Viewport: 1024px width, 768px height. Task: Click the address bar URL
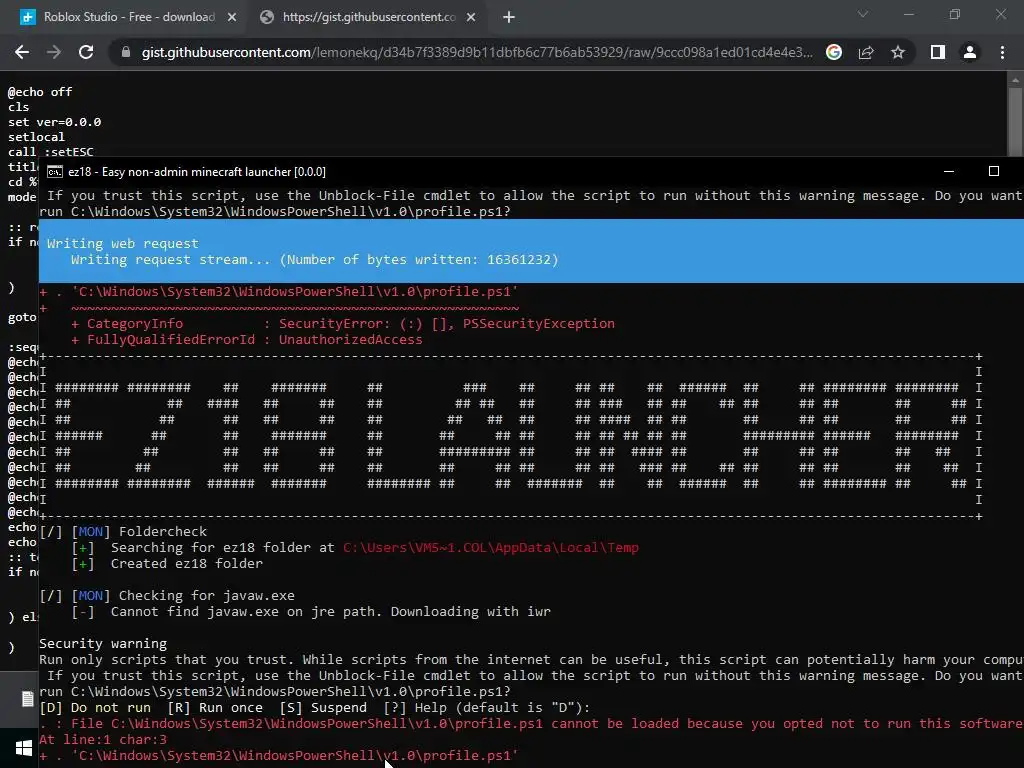tap(477, 52)
